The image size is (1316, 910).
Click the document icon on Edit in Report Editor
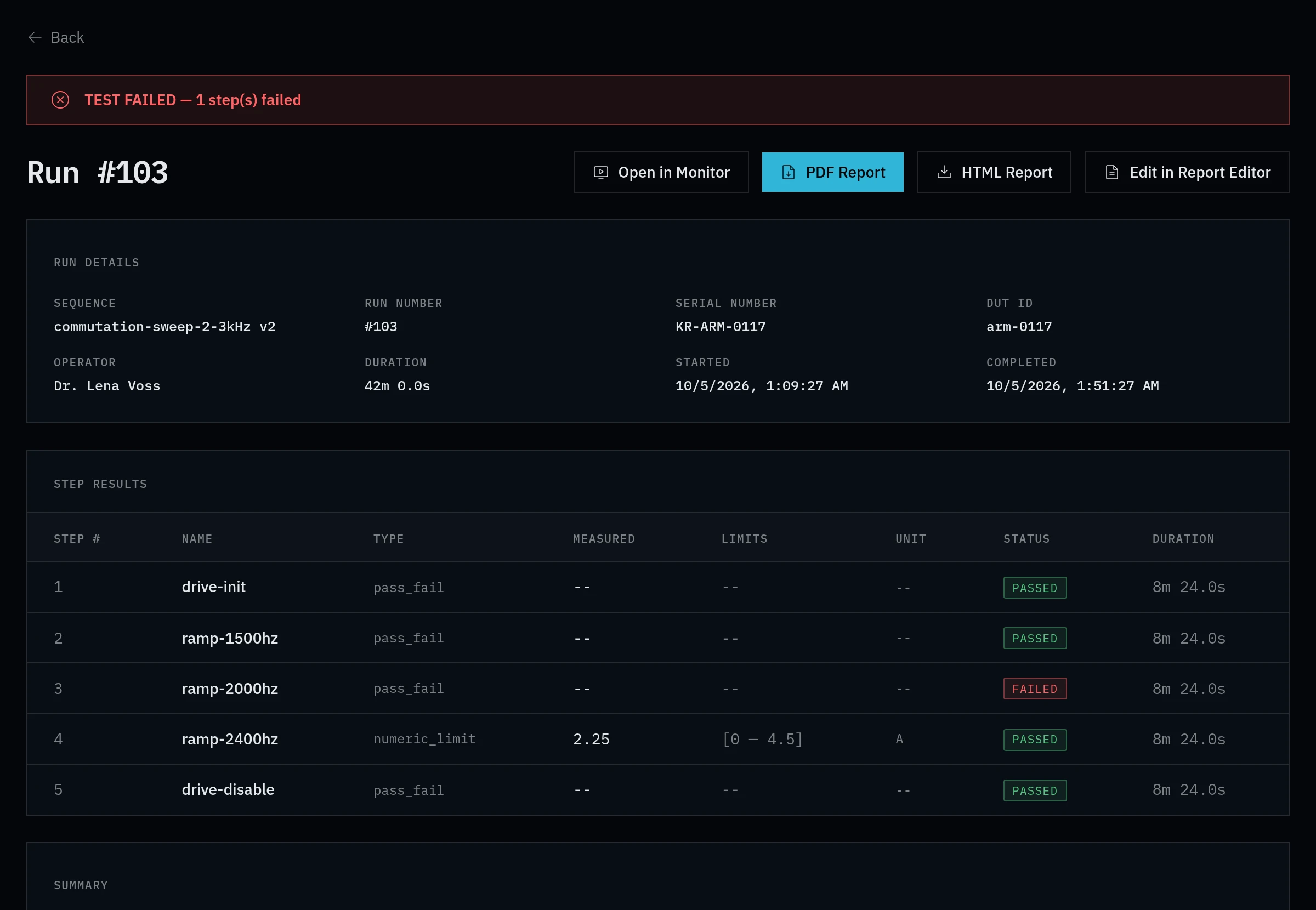pos(1111,172)
